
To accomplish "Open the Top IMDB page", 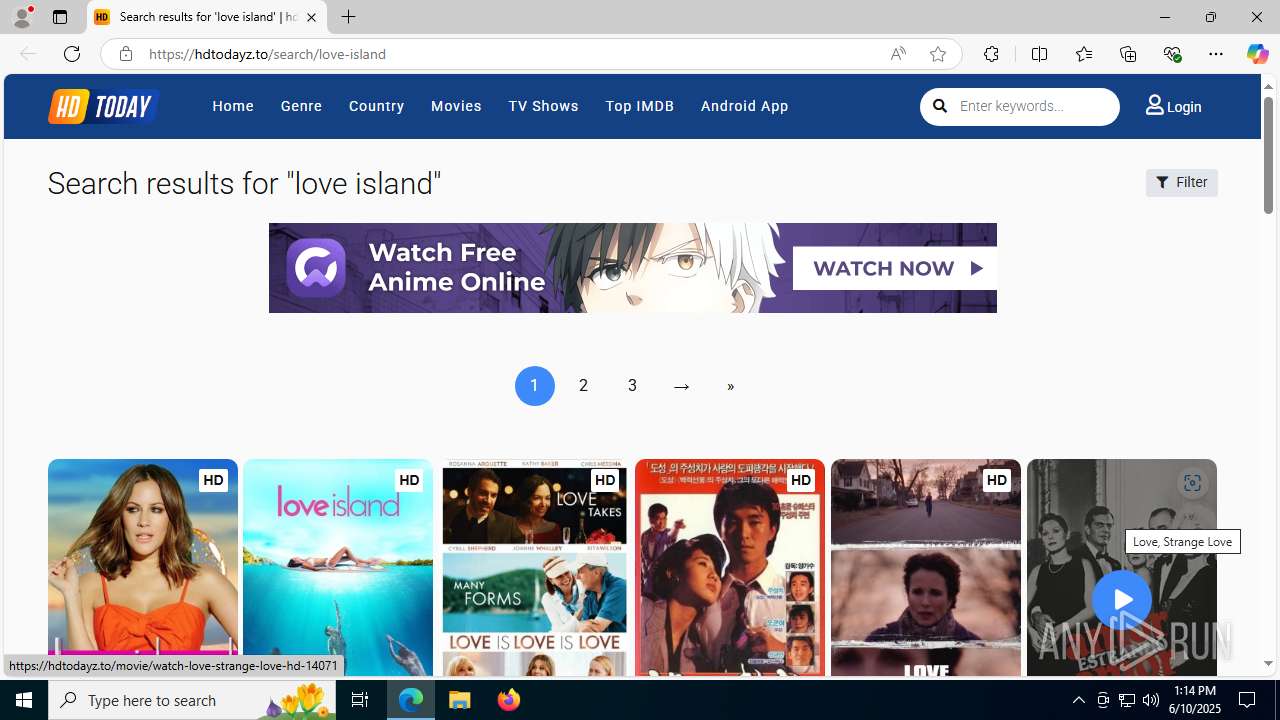I will click(639, 106).
